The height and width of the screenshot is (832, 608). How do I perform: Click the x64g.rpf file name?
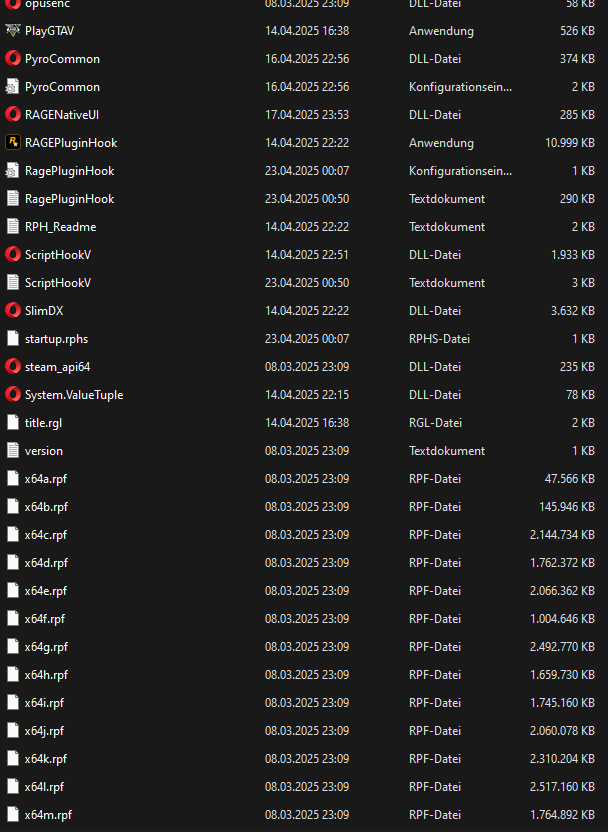[46, 647]
